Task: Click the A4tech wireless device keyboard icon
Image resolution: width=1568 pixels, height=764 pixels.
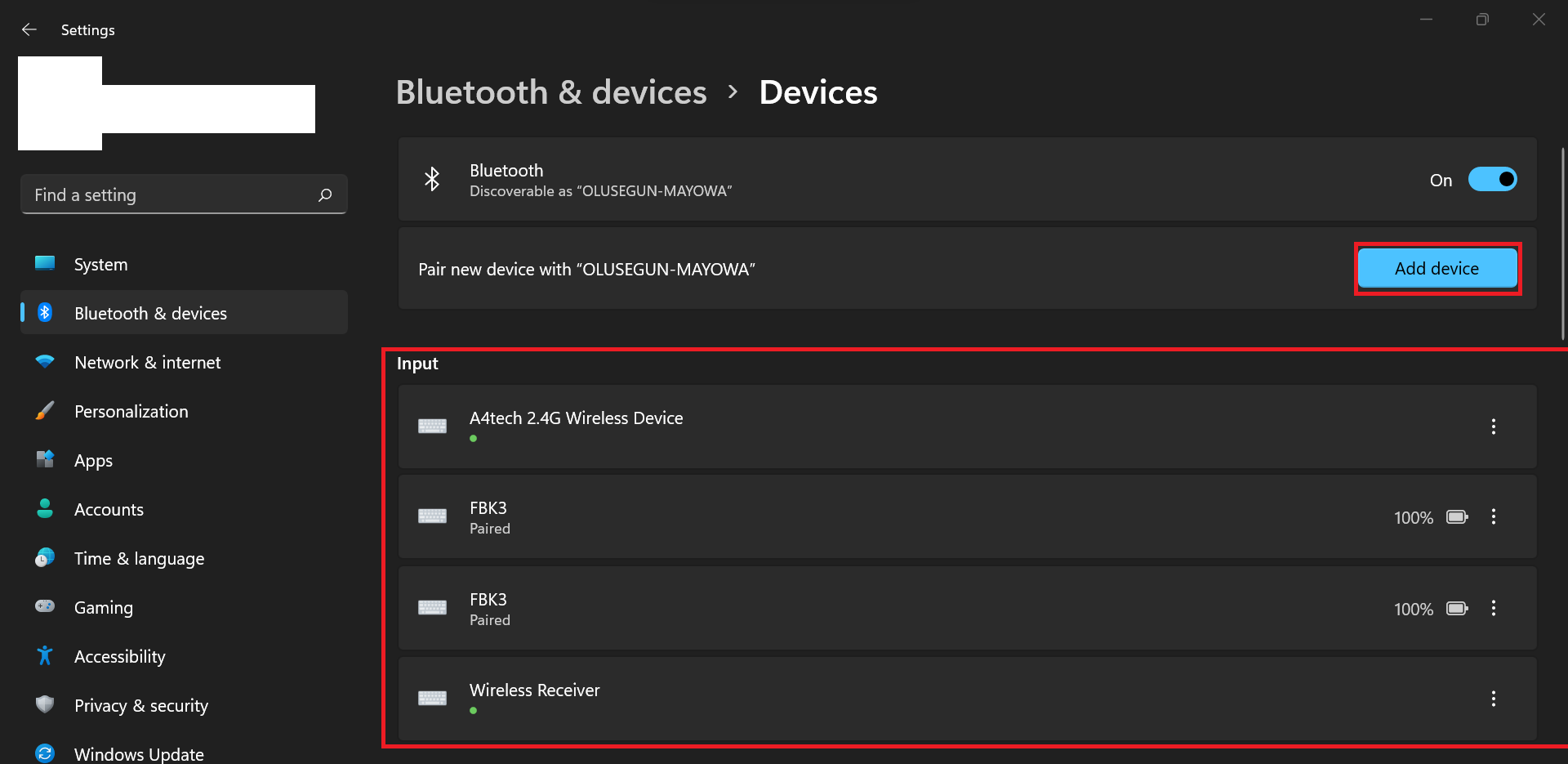Action: point(432,427)
